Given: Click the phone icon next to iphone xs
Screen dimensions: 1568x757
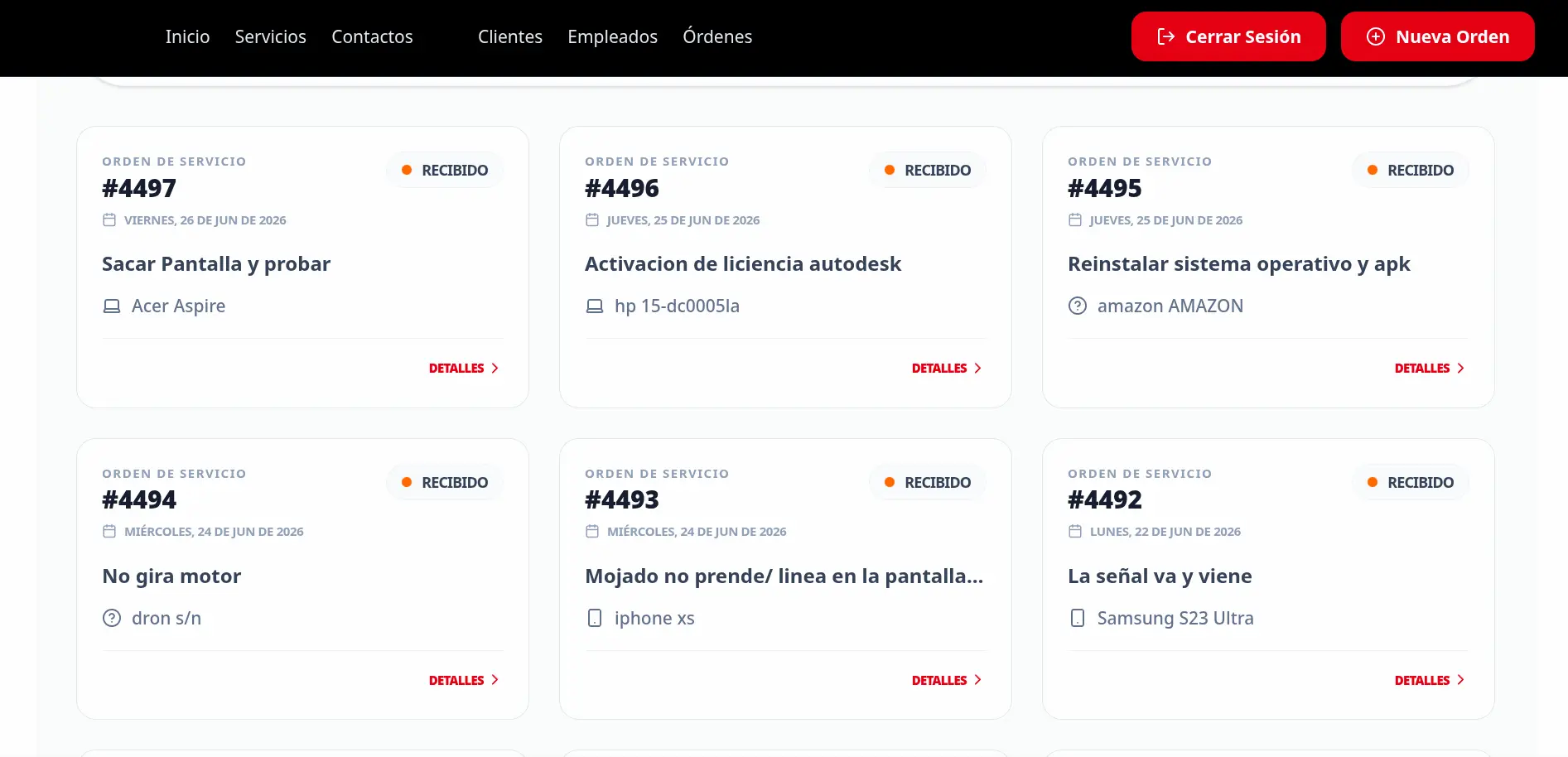Looking at the screenshot, I should 595,618.
